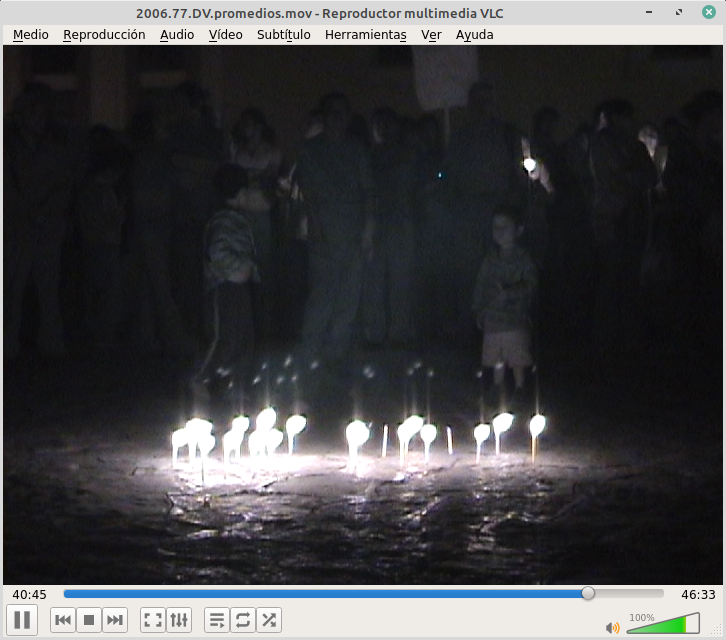Maximize the VLC window

pos(679,12)
